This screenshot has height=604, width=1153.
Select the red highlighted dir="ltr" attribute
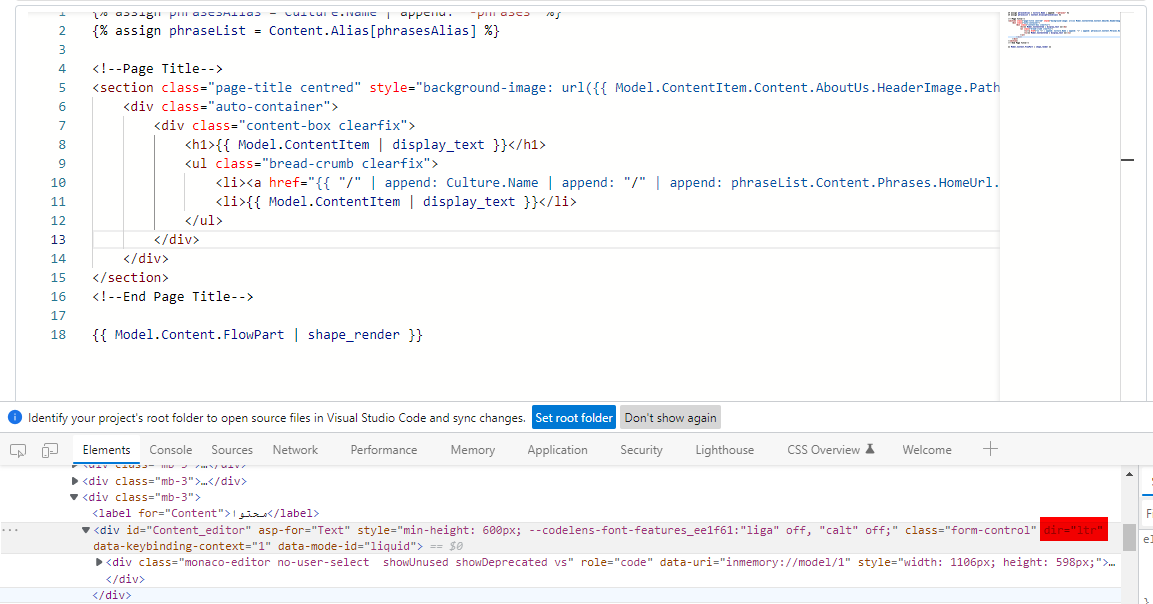click(1073, 530)
